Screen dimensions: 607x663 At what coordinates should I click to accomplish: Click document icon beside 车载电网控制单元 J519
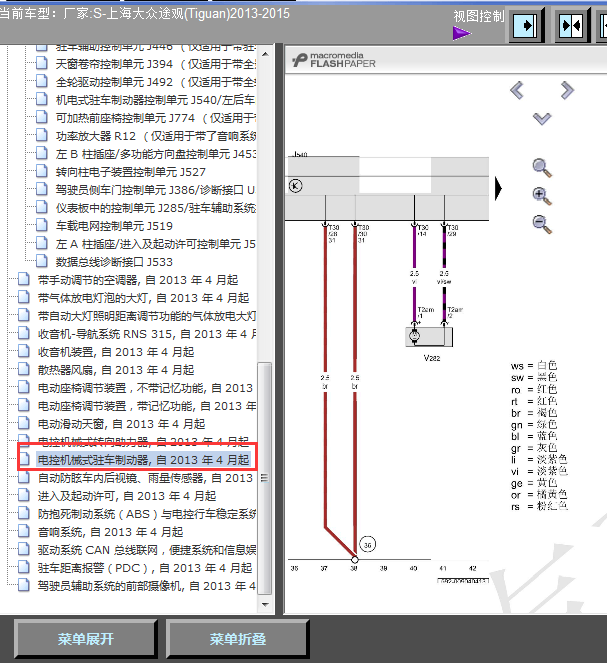point(41,225)
